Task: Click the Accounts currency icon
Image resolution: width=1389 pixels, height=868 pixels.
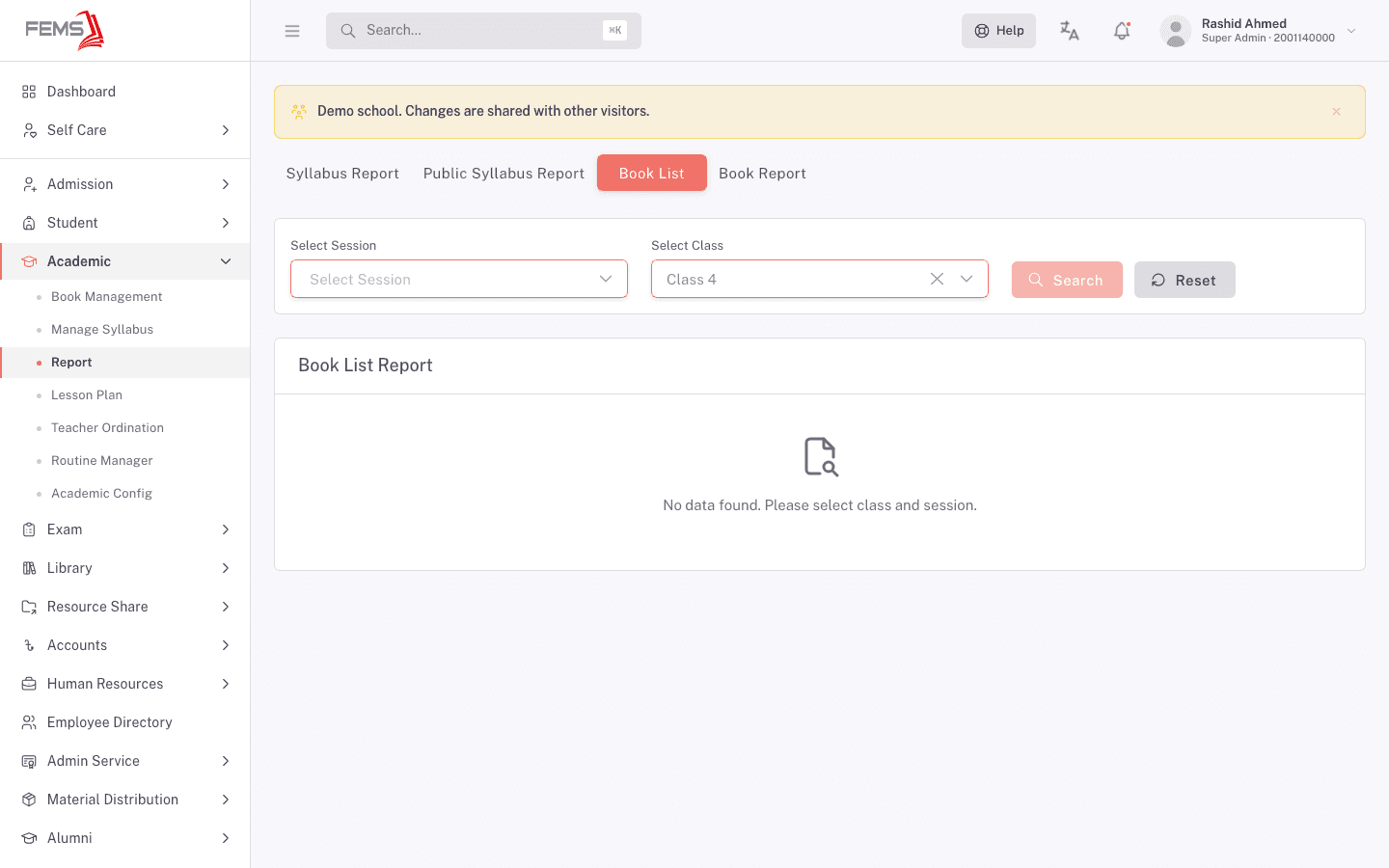Action: coord(29,645)
